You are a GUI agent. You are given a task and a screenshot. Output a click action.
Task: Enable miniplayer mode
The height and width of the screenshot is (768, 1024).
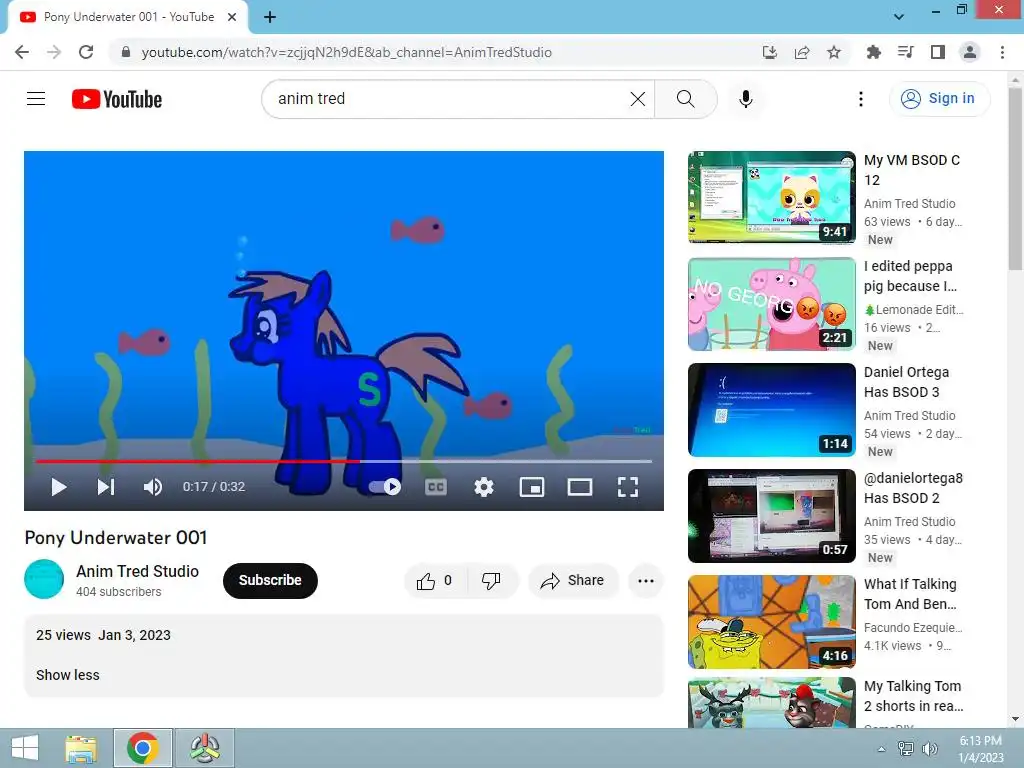532,487
